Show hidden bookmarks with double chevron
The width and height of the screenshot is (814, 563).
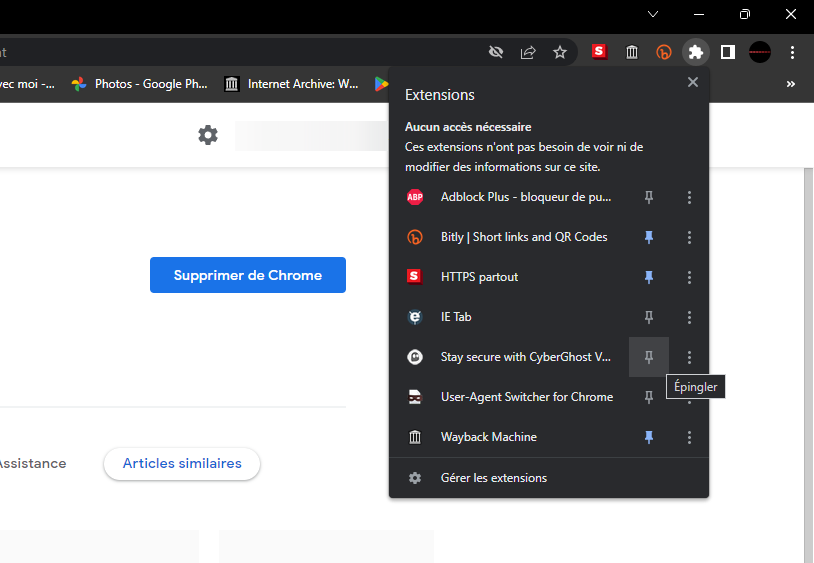tap(790, 84)
